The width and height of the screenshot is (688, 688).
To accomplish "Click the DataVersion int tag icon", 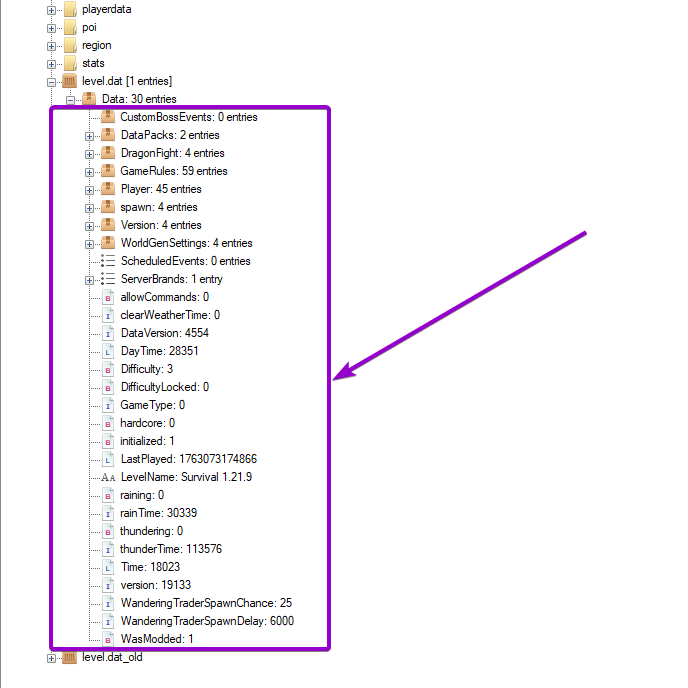I will [108, 333].
